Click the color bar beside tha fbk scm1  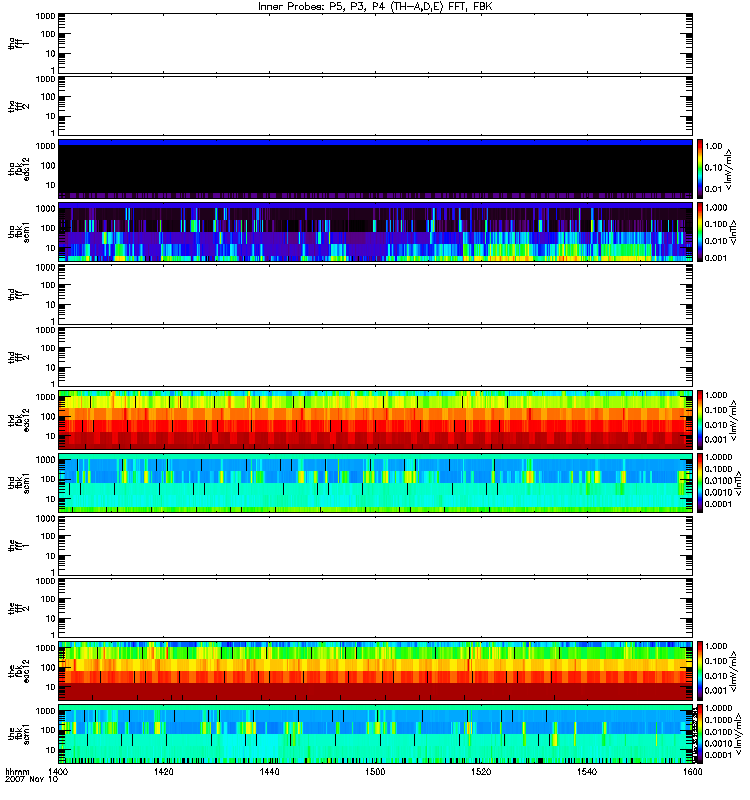coord(700,232)
